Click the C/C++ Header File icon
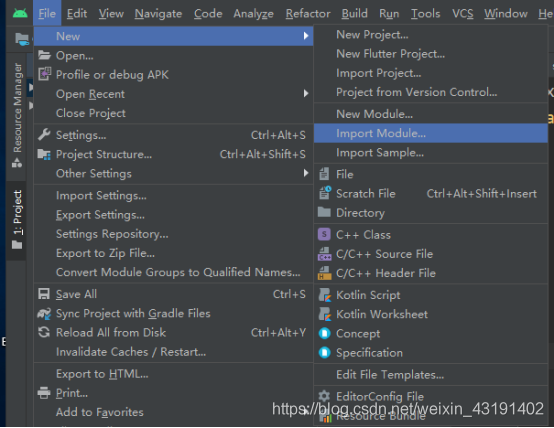Screen dimensions: 554x428 (x=324, y=273)
